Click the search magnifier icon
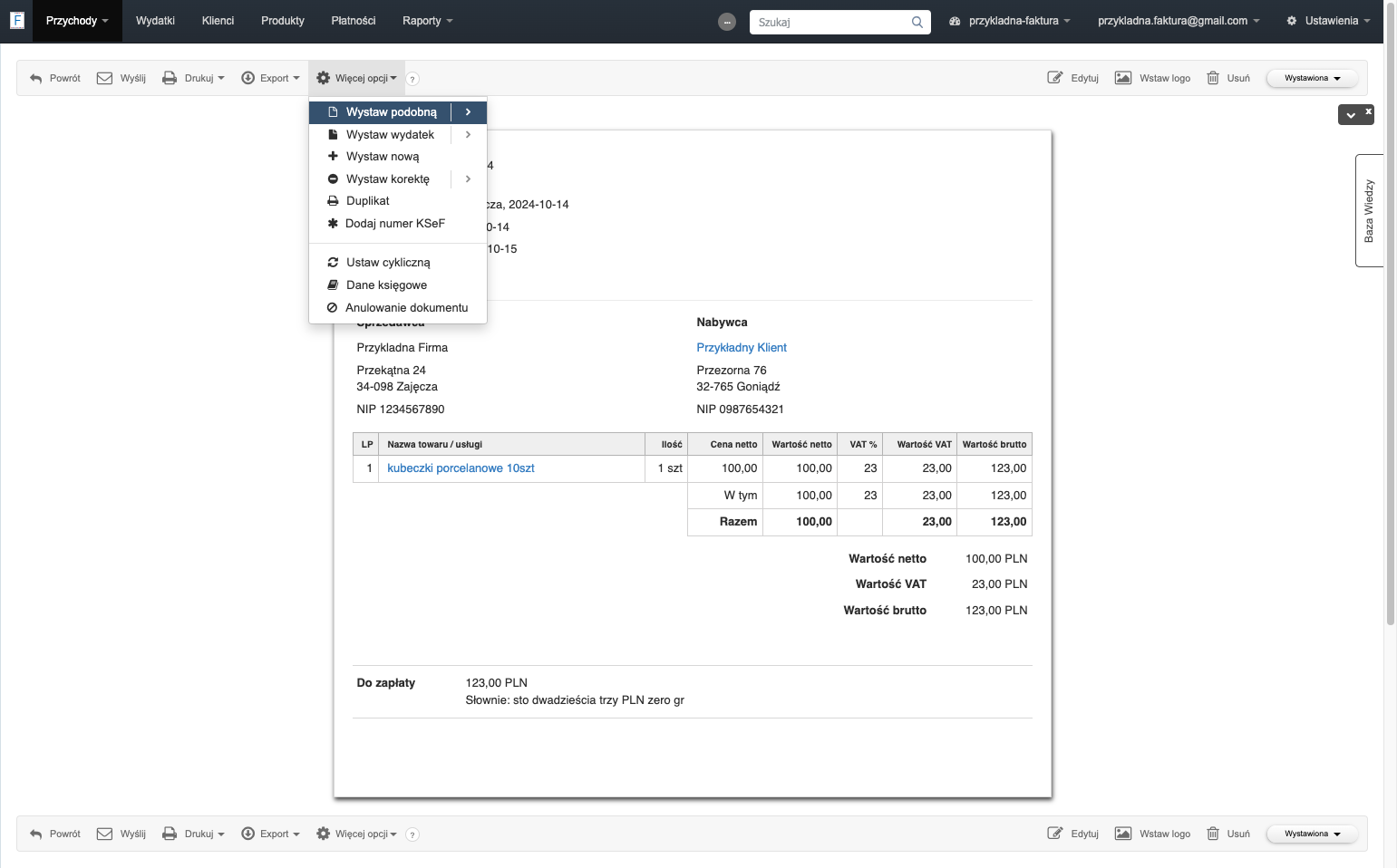Viewport: 1397px width, 868px height. point(917,22)
